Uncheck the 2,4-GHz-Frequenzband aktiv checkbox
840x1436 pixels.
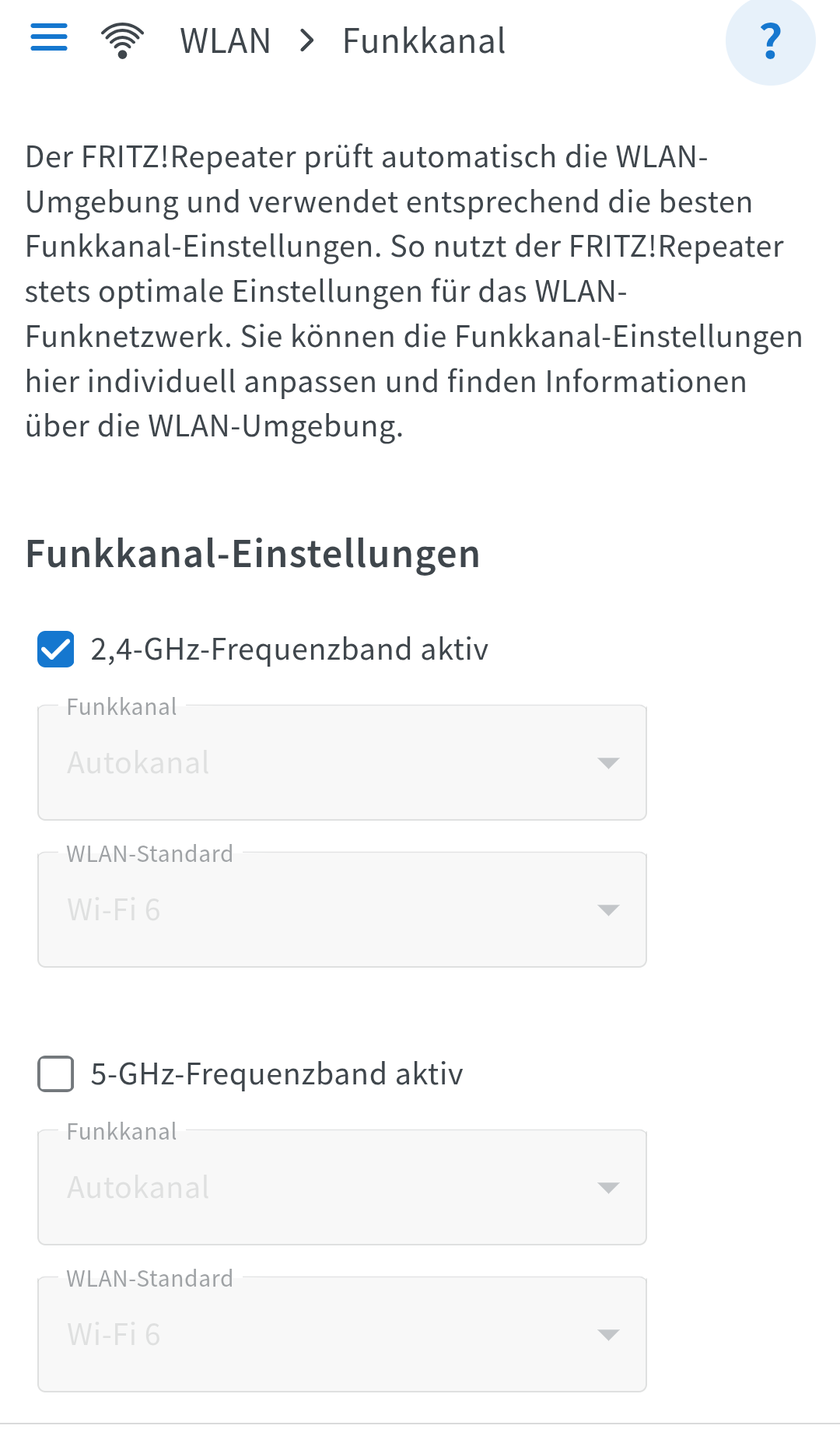point(56,650)
